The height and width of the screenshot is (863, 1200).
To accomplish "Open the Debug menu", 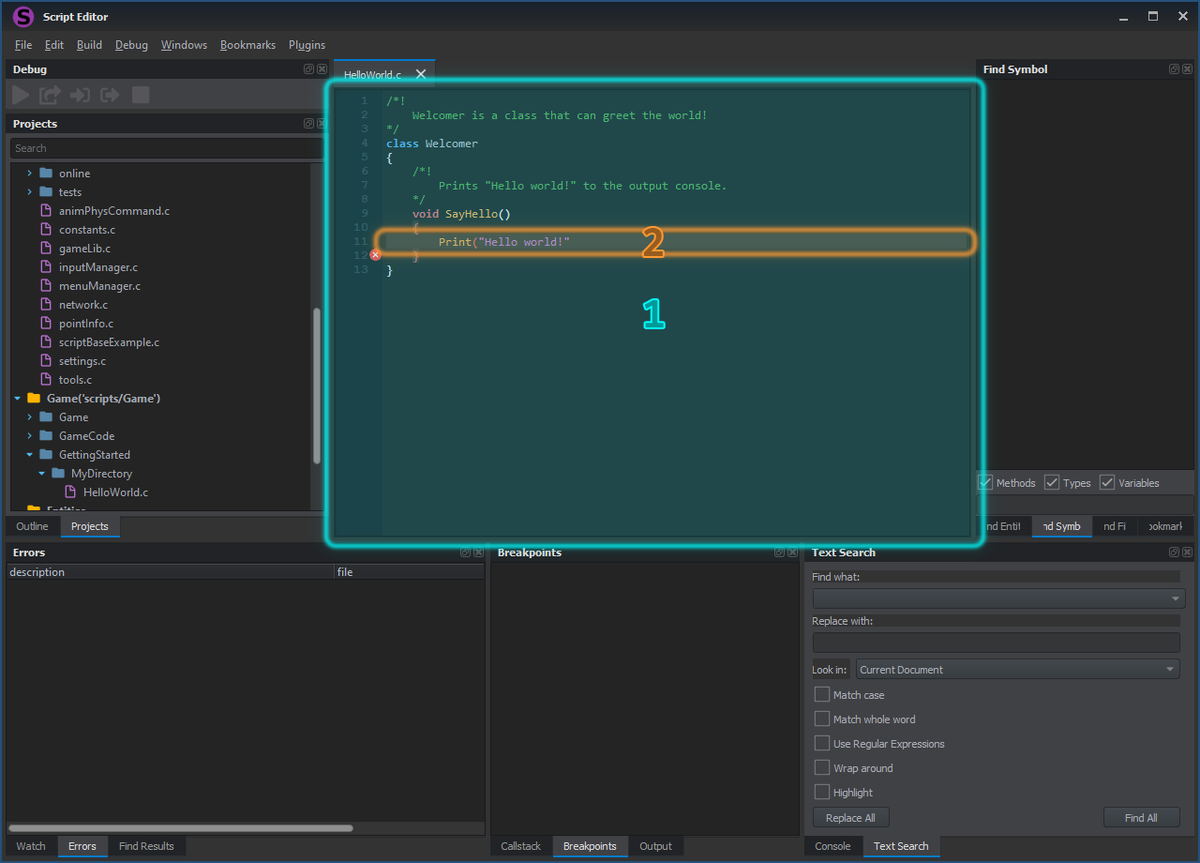I will pos(129,44).
